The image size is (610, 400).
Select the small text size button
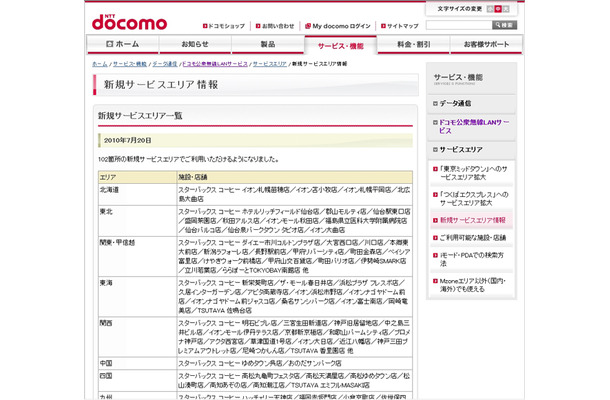(490, 9)
